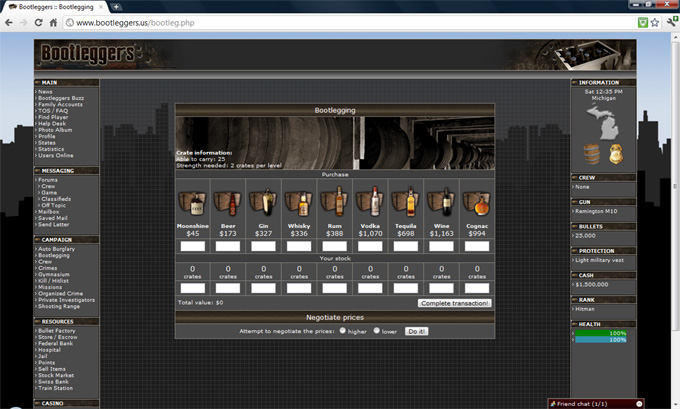The width and height of the screenshot is (680, 409).
Task: Open the Stock Market link in Resources
Action: click(x=57, y=374)
